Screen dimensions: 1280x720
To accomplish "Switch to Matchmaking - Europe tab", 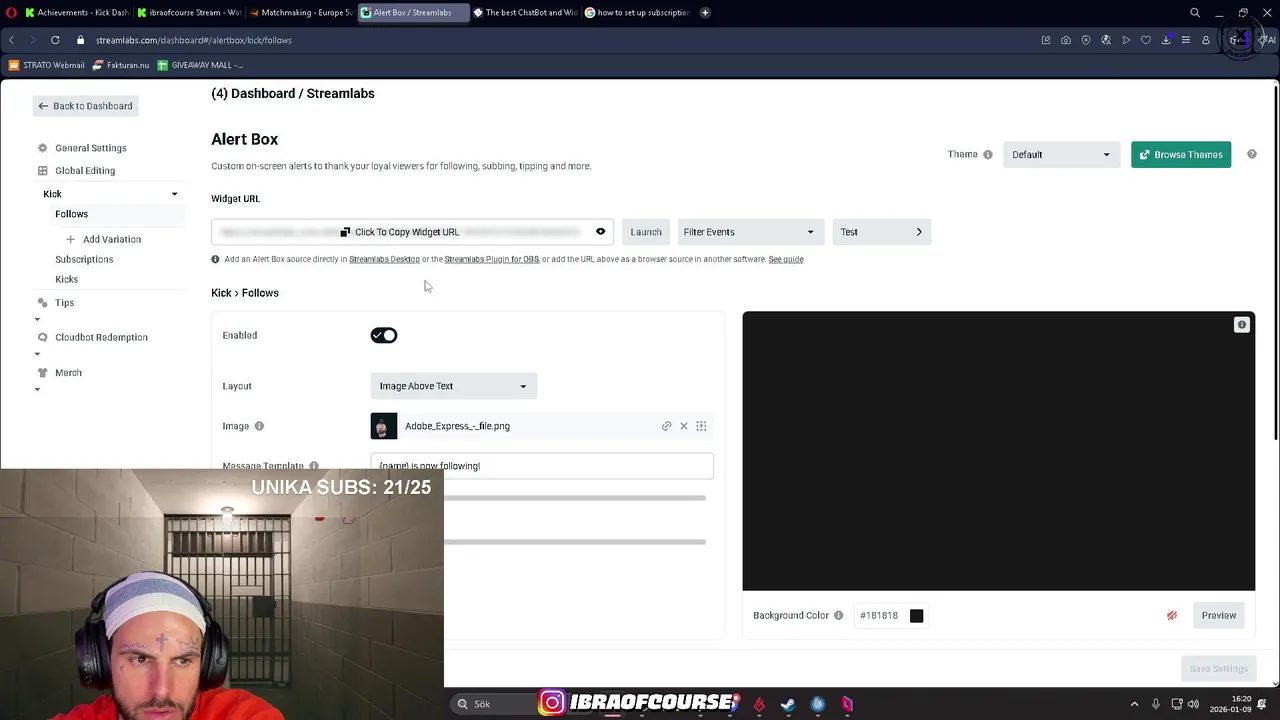I will point(300,13).
